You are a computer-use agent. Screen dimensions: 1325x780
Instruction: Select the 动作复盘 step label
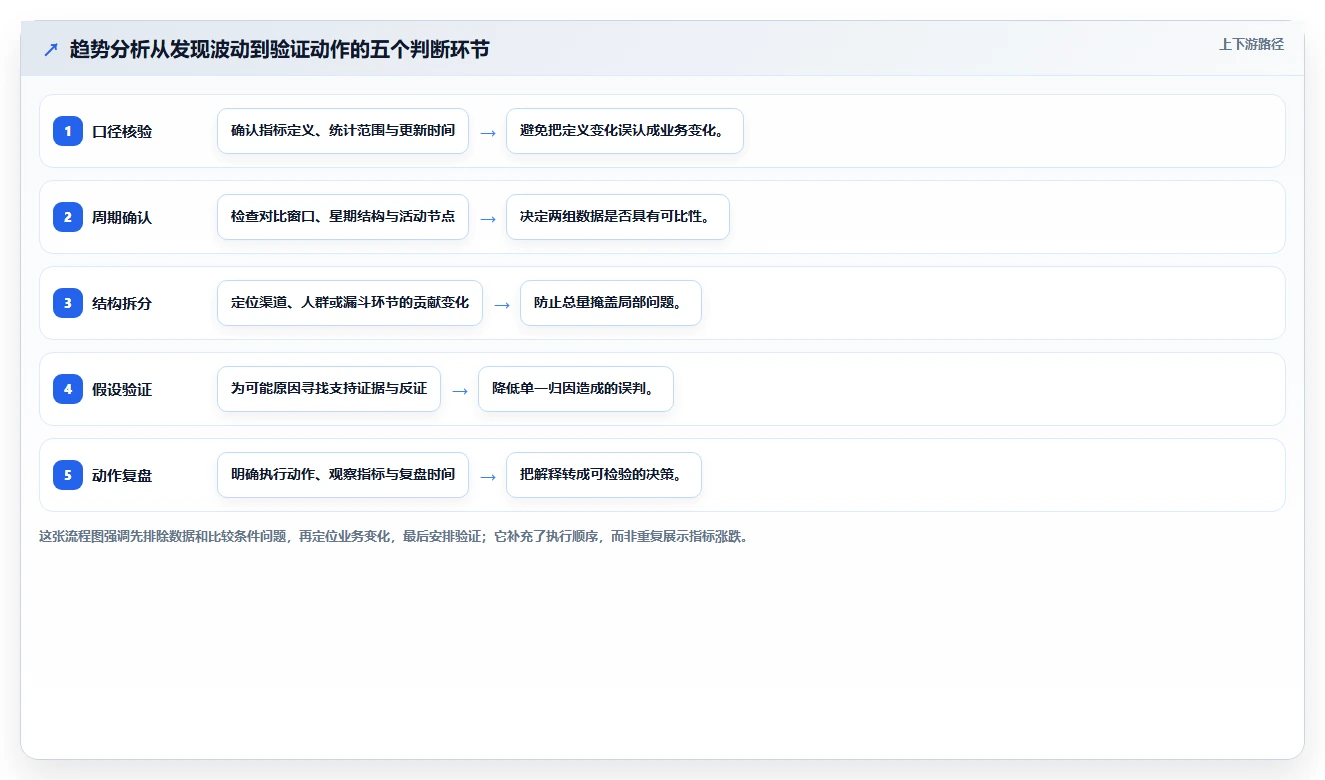click(x=122, y=475)
